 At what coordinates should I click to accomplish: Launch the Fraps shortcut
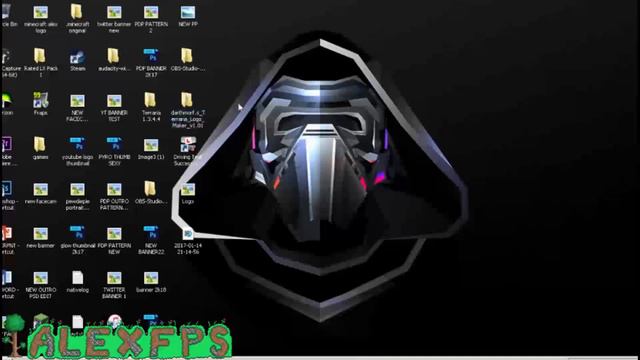tap(40, 104)
